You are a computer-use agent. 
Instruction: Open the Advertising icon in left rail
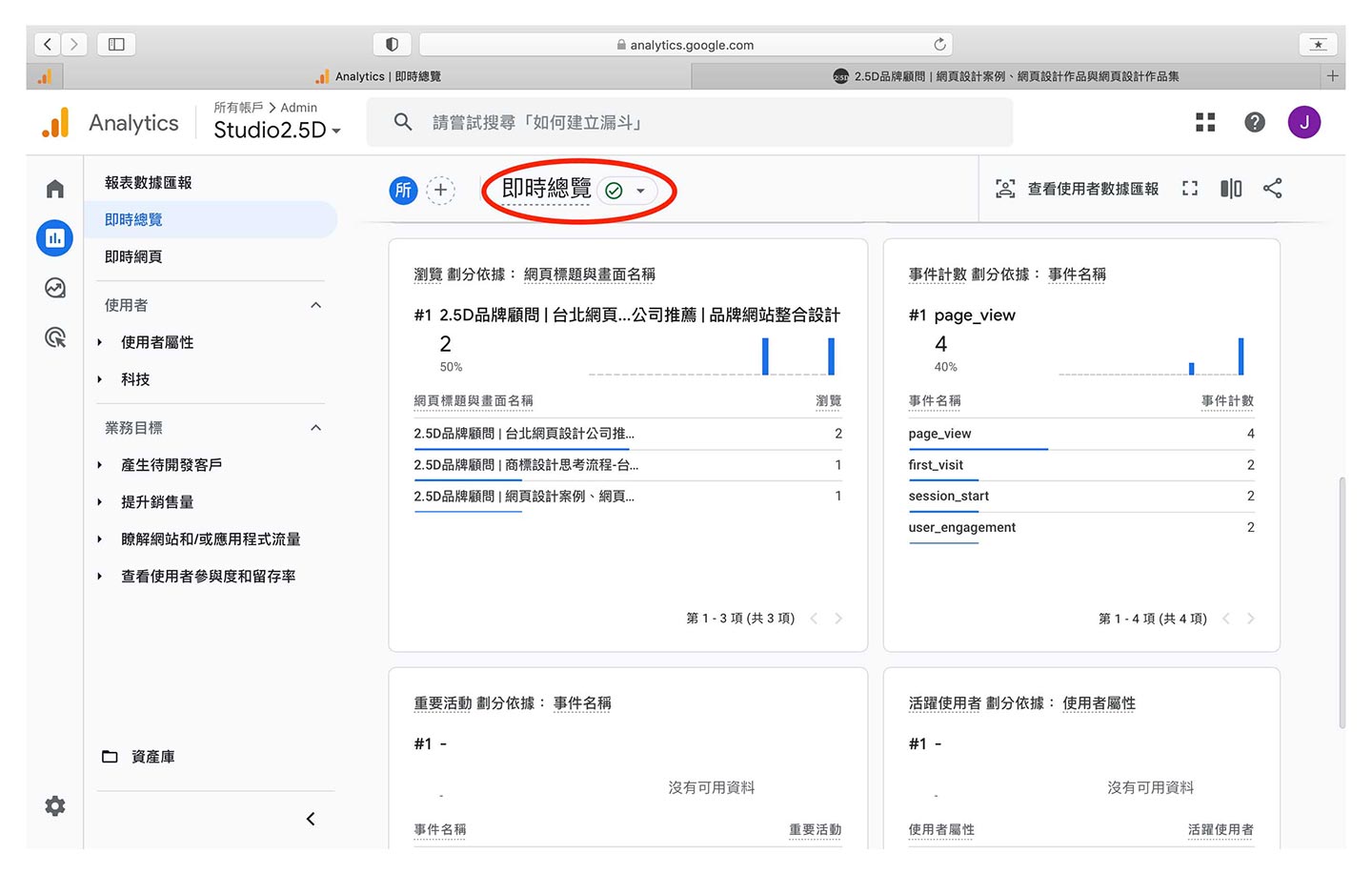(55, 336)
